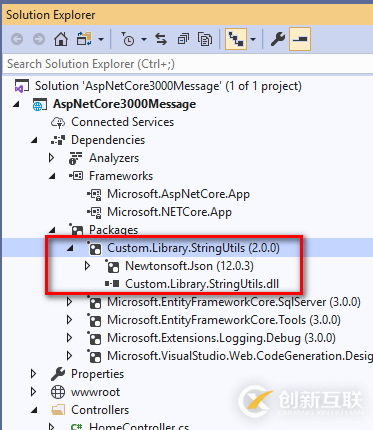
Task: Collapse the Packages node
Action: pyautogui.click(x=52, y=231)
